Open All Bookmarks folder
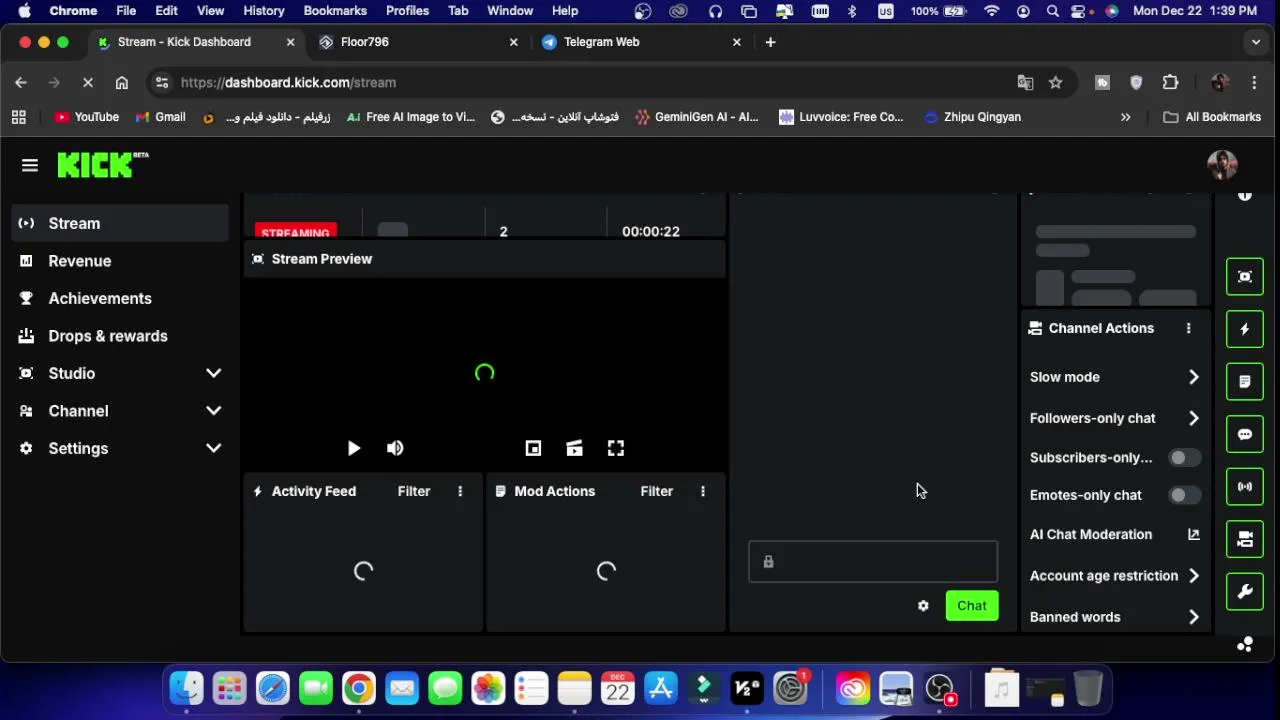Screen dimensions: 1280x720 click(1212, 117)
